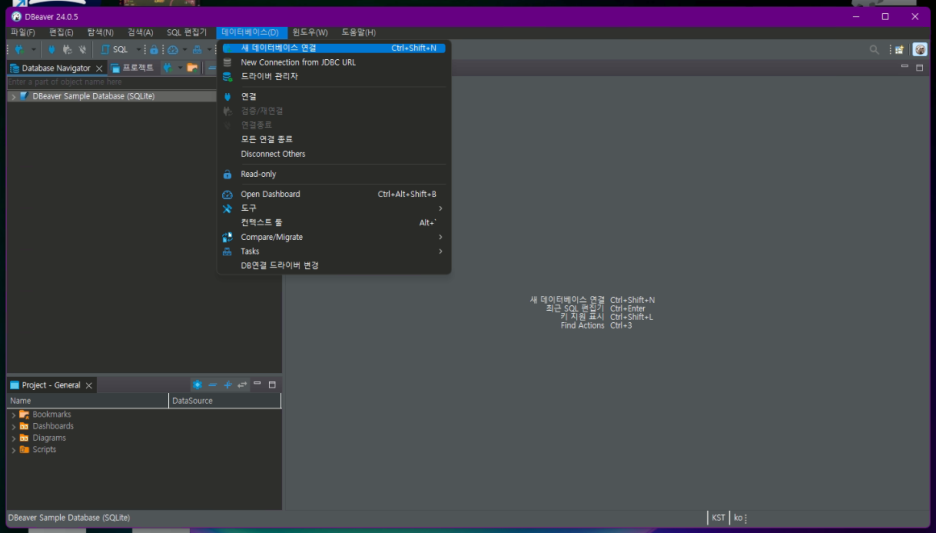
Task: Open the navigator new connection dropdown arrow
Action: [x=180, y=68]
